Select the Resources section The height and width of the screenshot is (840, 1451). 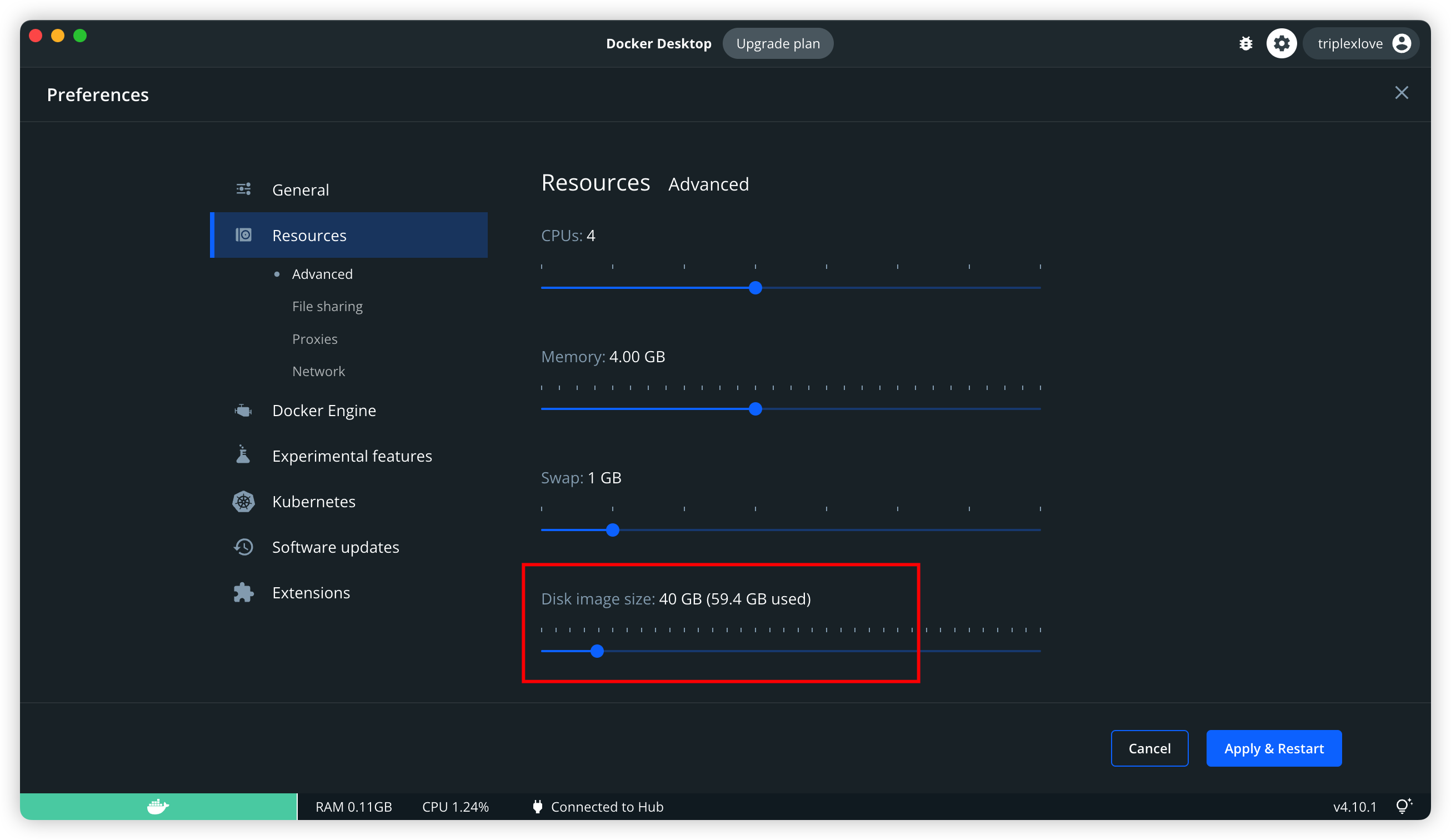[349, 235]
